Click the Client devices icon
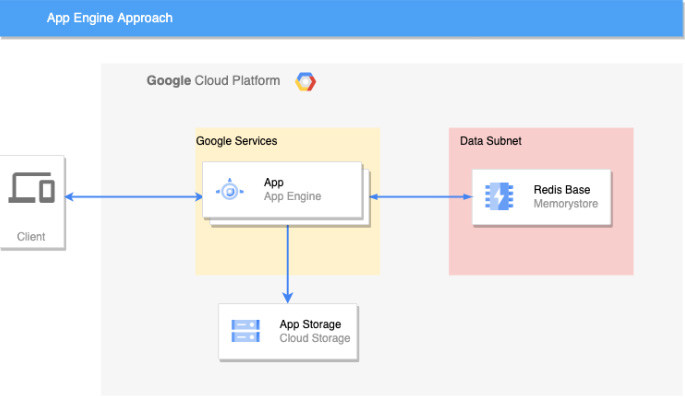 [x=31, y=187]
